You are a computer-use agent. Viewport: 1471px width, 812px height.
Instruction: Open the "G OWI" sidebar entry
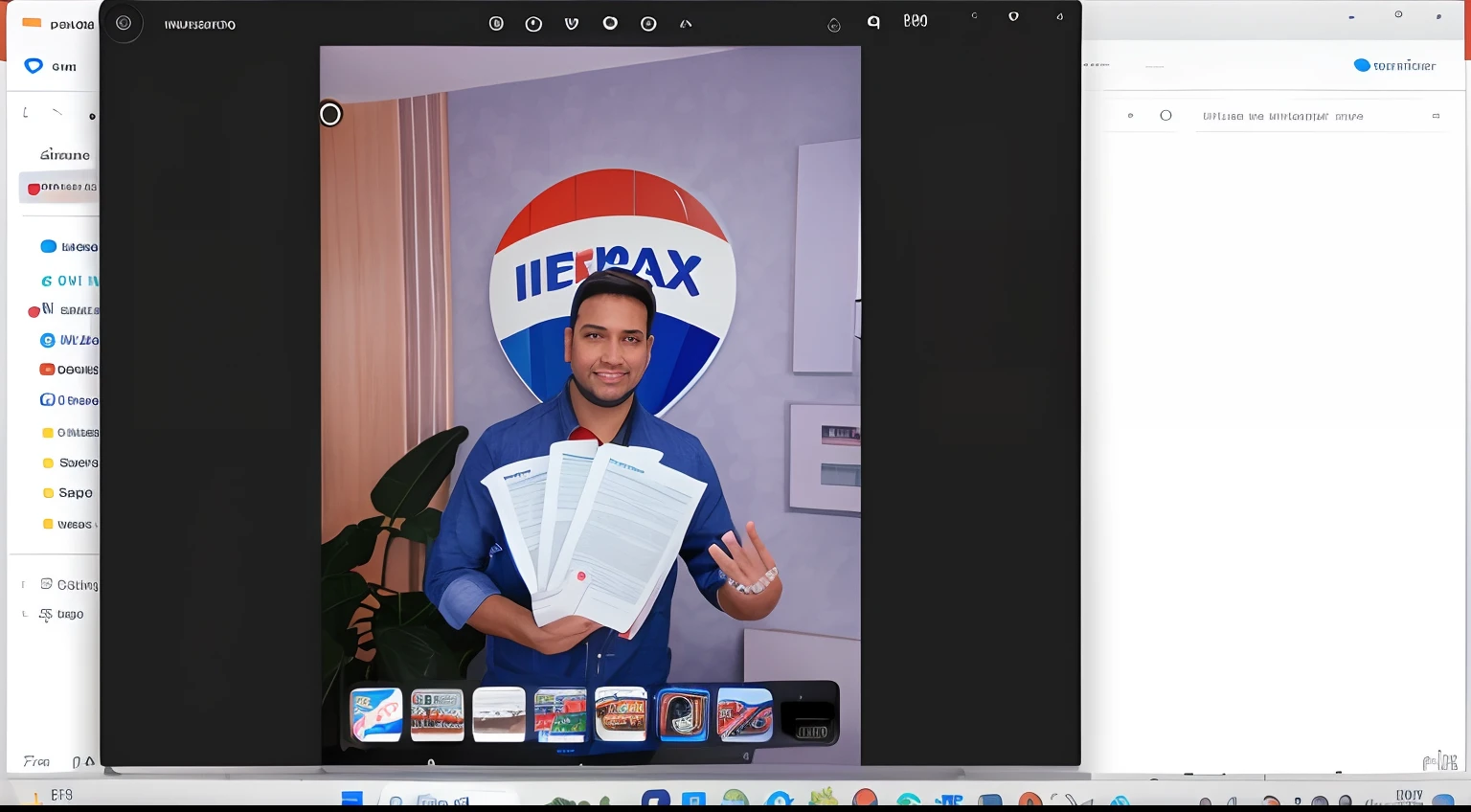[x=70, y=281]
